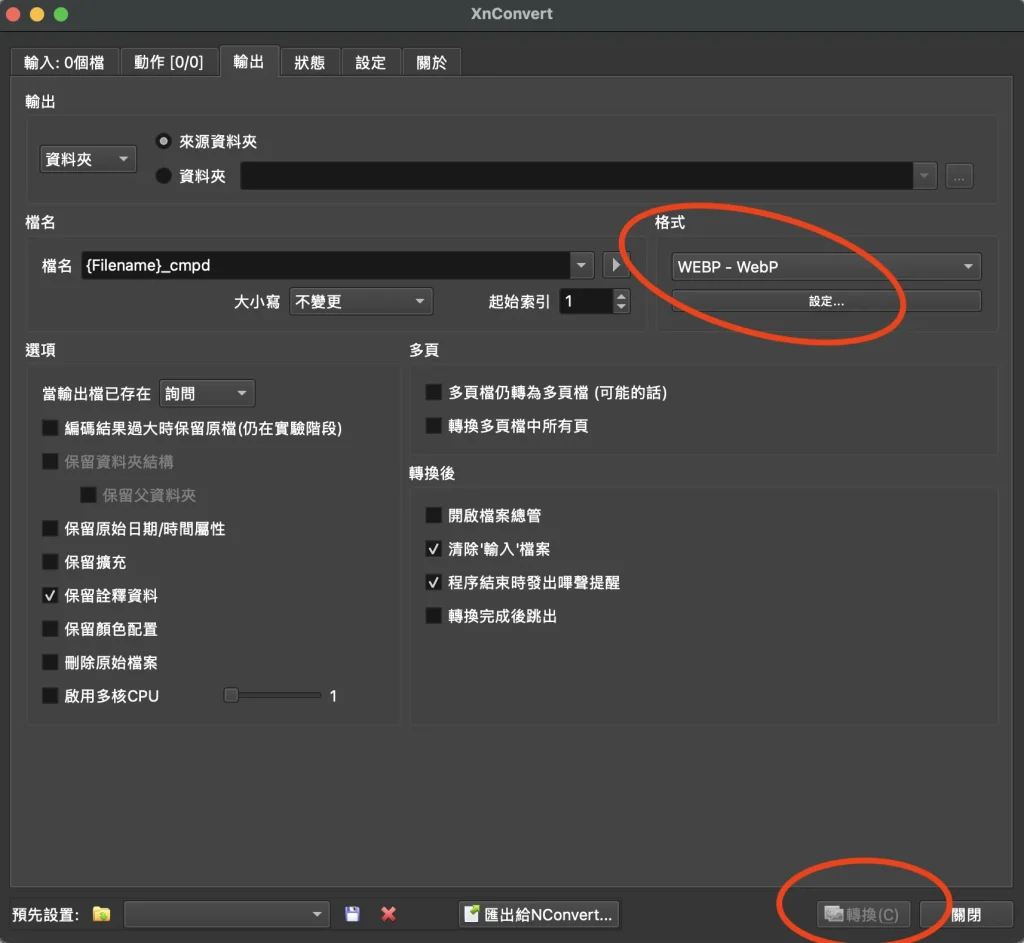Click the preset folder icon

click(x=101, y=914)
